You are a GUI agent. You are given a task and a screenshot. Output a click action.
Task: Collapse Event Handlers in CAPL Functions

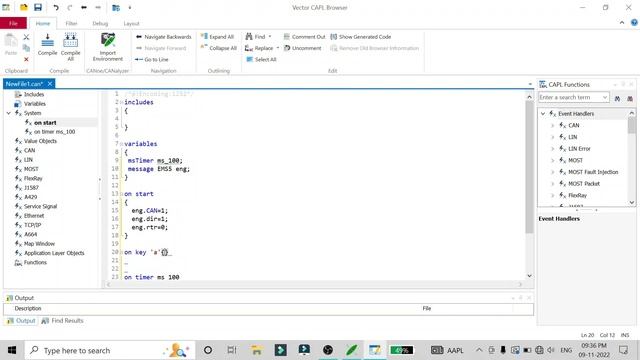pyautogui.click(x=543, y=113)
